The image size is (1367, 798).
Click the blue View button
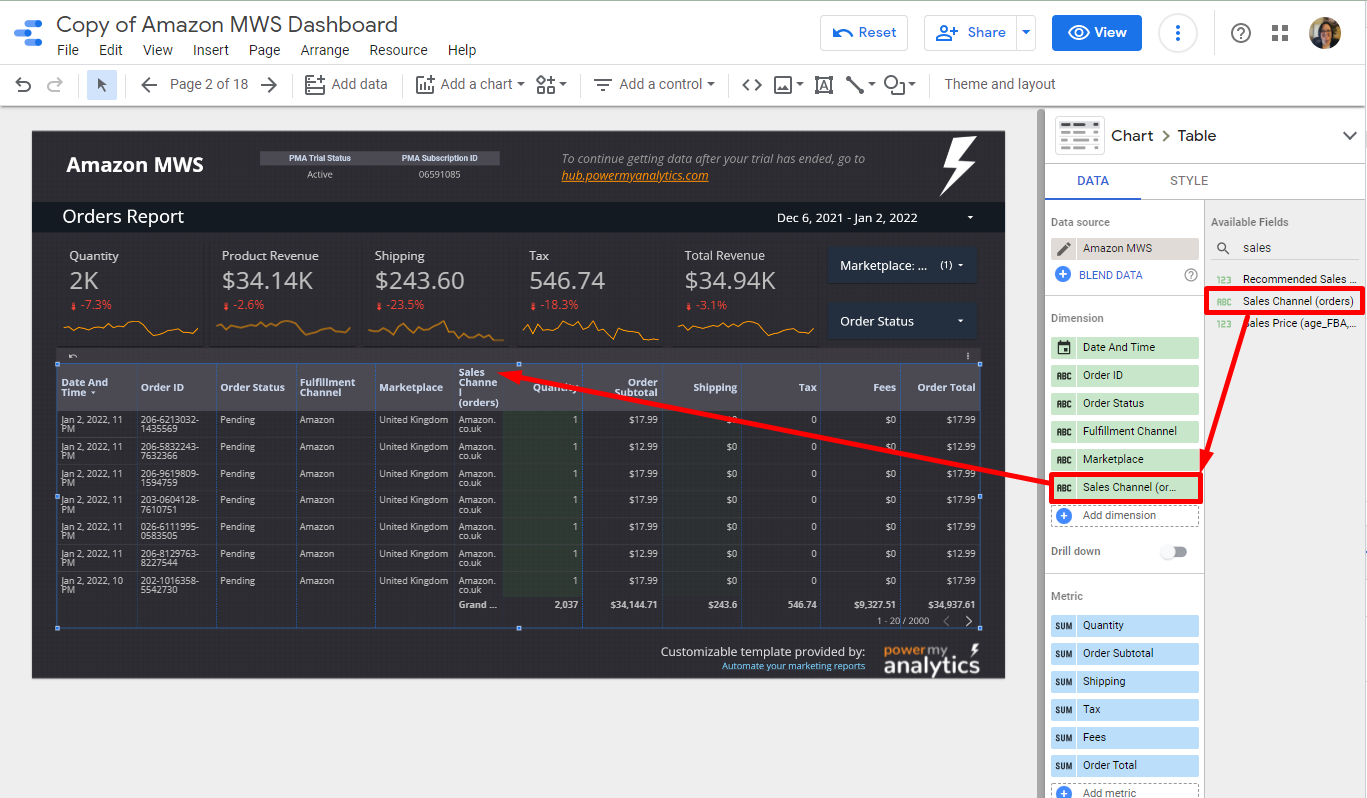tap(1098, 33)
